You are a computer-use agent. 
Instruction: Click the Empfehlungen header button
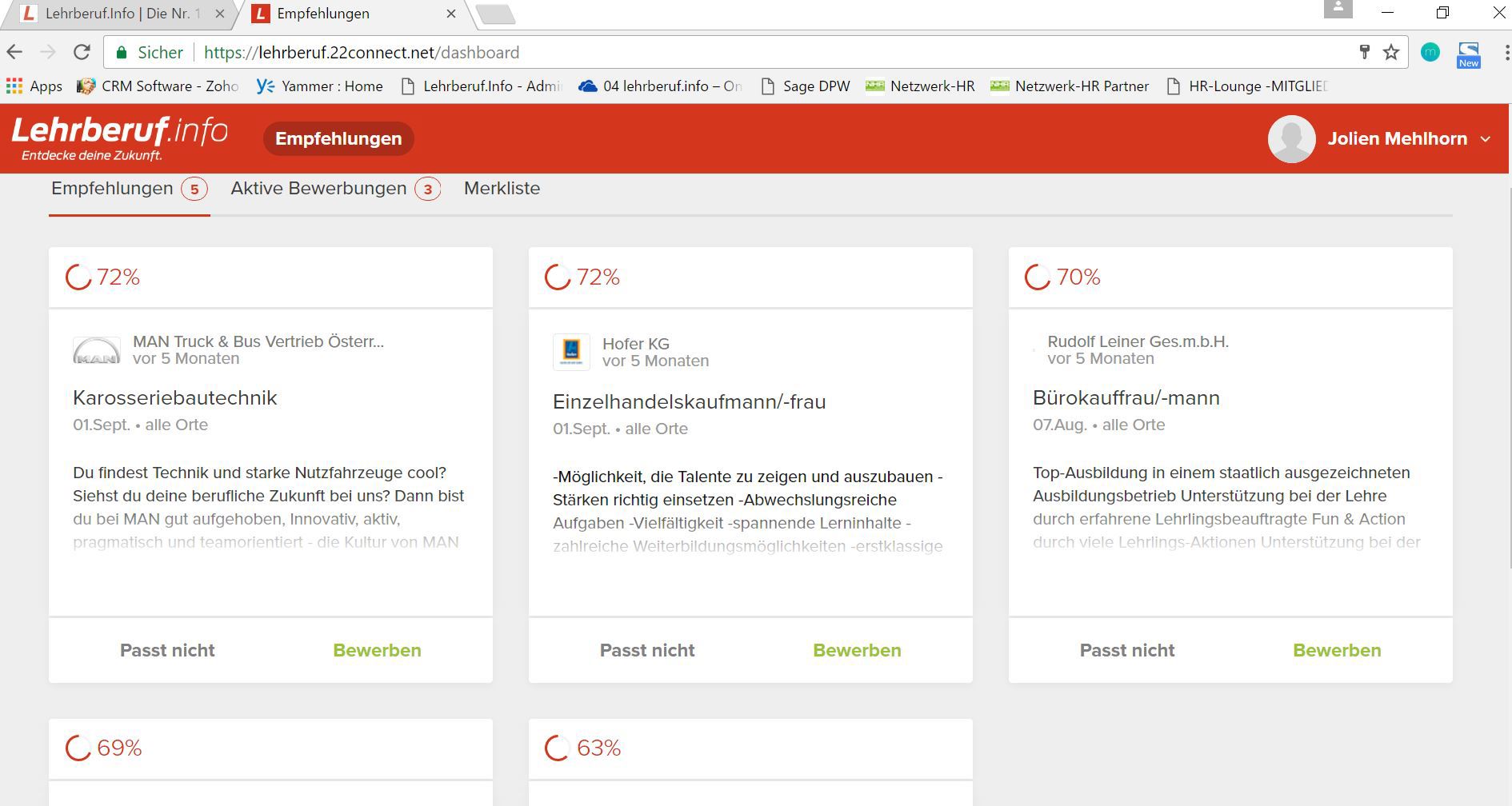click(338, 139)
